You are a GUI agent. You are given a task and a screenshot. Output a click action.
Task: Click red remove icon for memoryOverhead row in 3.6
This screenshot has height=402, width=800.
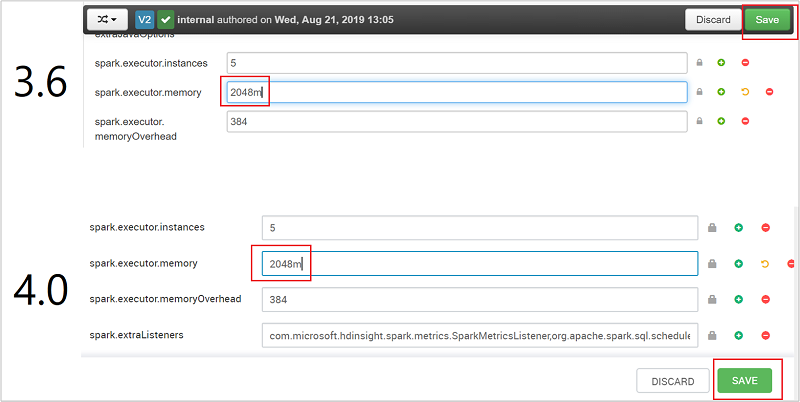point(745,121)
